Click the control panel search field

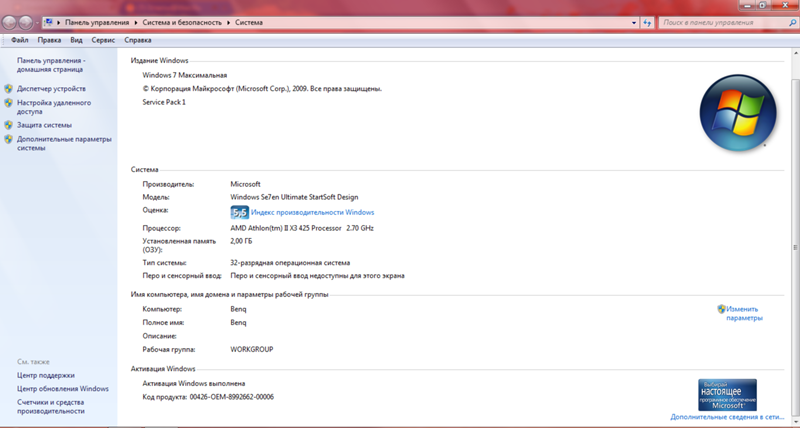coord(723,22)
